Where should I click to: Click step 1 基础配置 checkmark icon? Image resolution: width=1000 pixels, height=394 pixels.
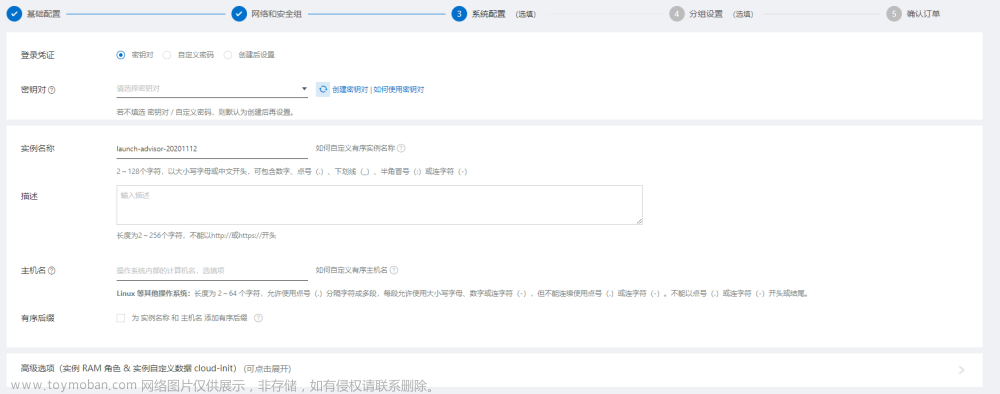coord(14,13)
